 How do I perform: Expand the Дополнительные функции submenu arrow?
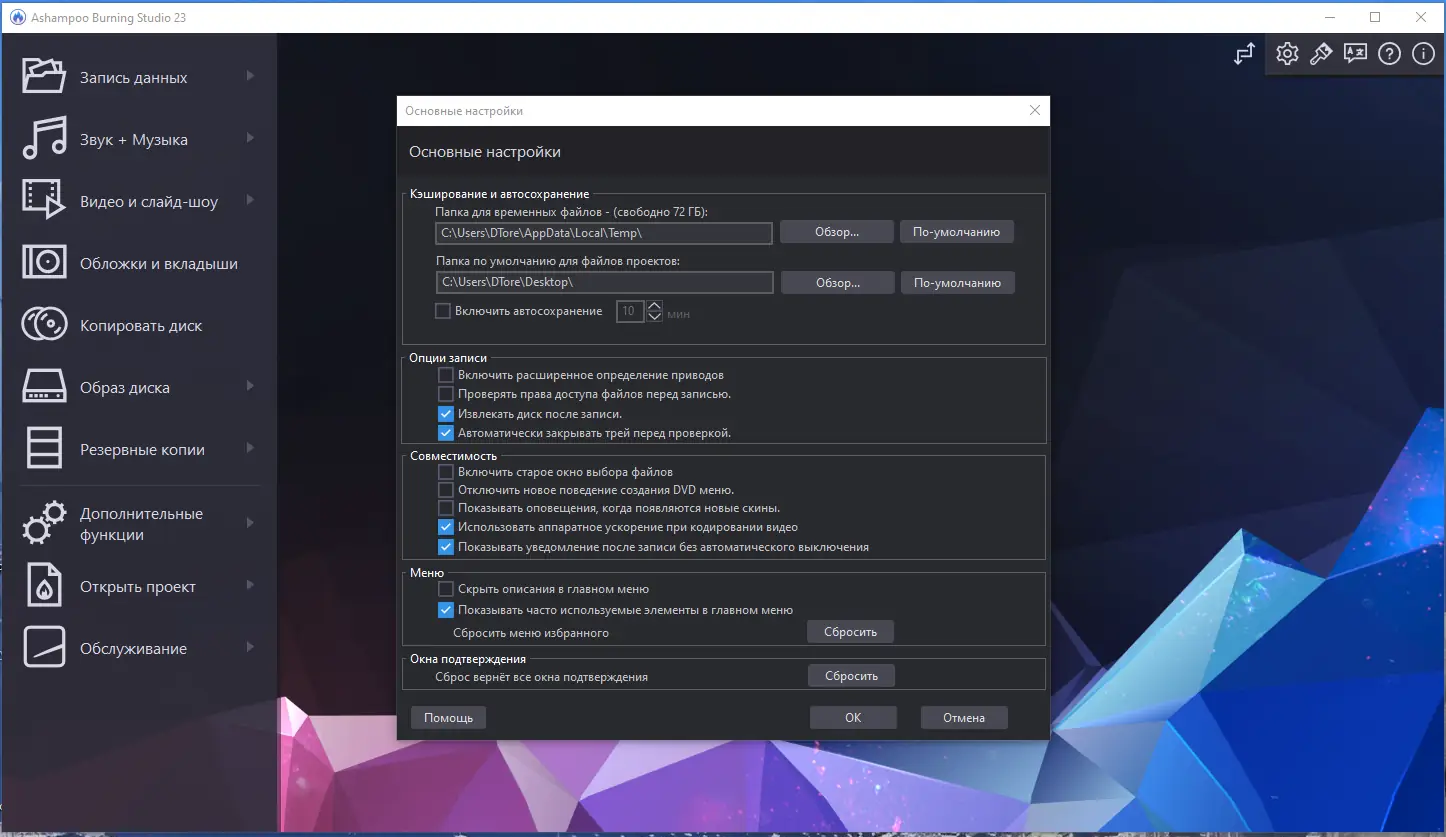(250, 523)
